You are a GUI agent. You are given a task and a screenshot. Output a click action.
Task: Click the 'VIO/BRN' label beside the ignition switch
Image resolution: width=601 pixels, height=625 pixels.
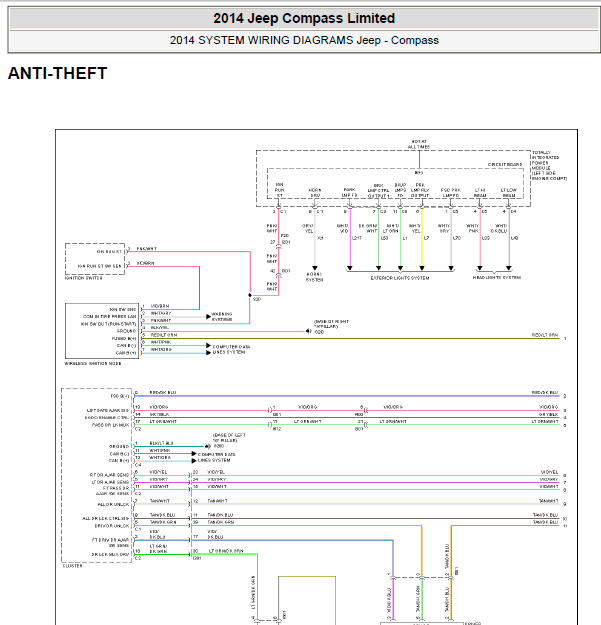145,263
